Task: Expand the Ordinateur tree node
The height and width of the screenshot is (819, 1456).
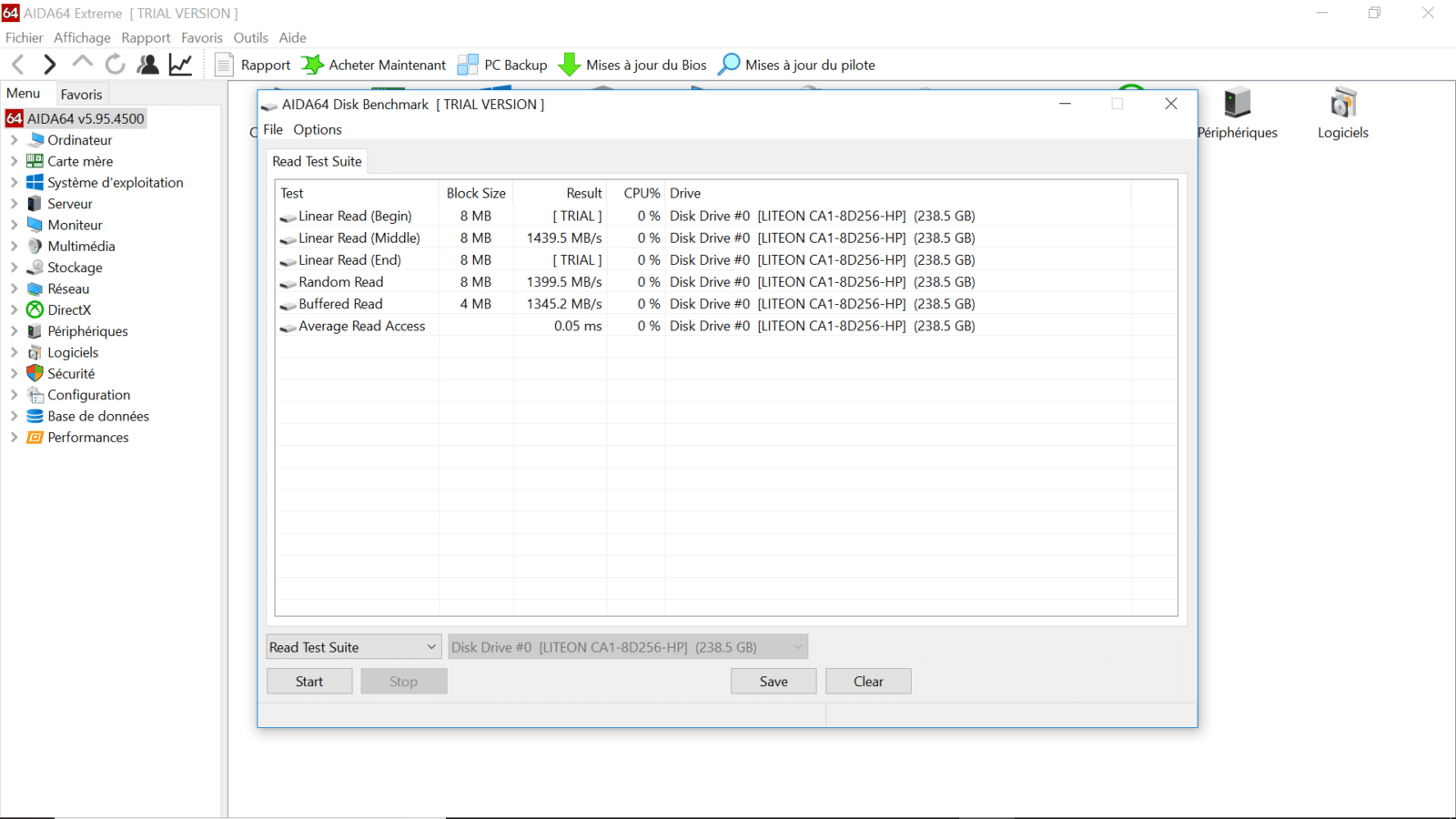Action: click(14, 140)
